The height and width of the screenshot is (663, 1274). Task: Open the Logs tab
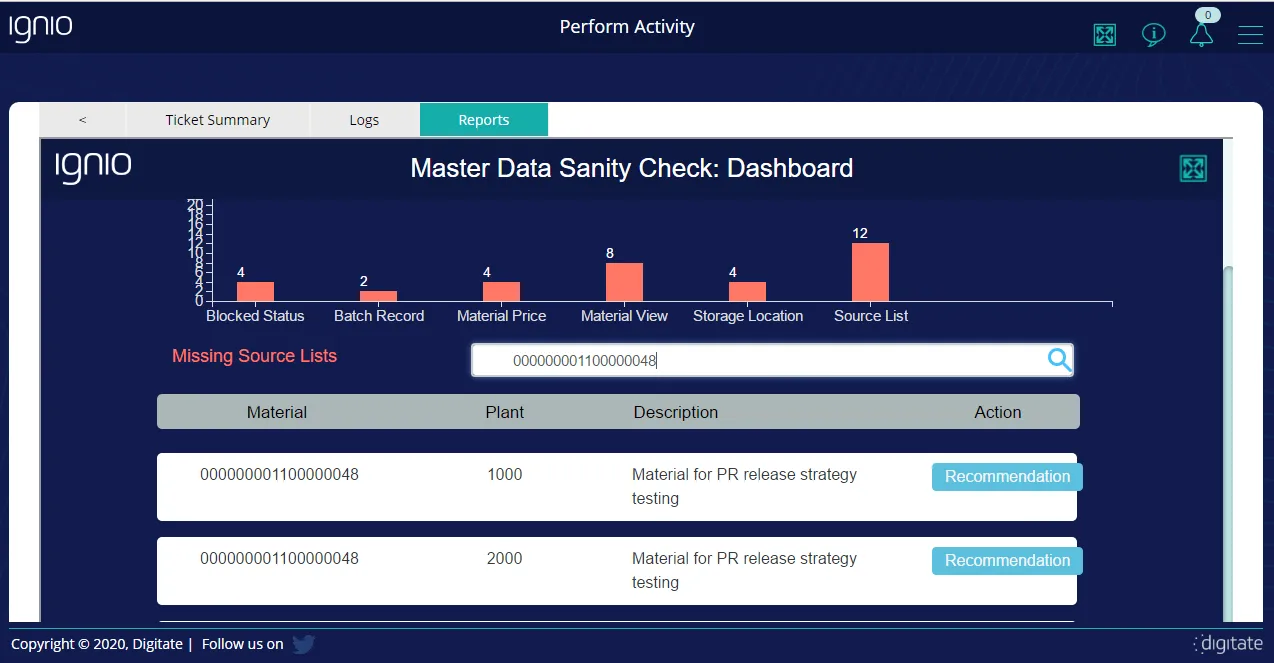[x=364, y=120]
